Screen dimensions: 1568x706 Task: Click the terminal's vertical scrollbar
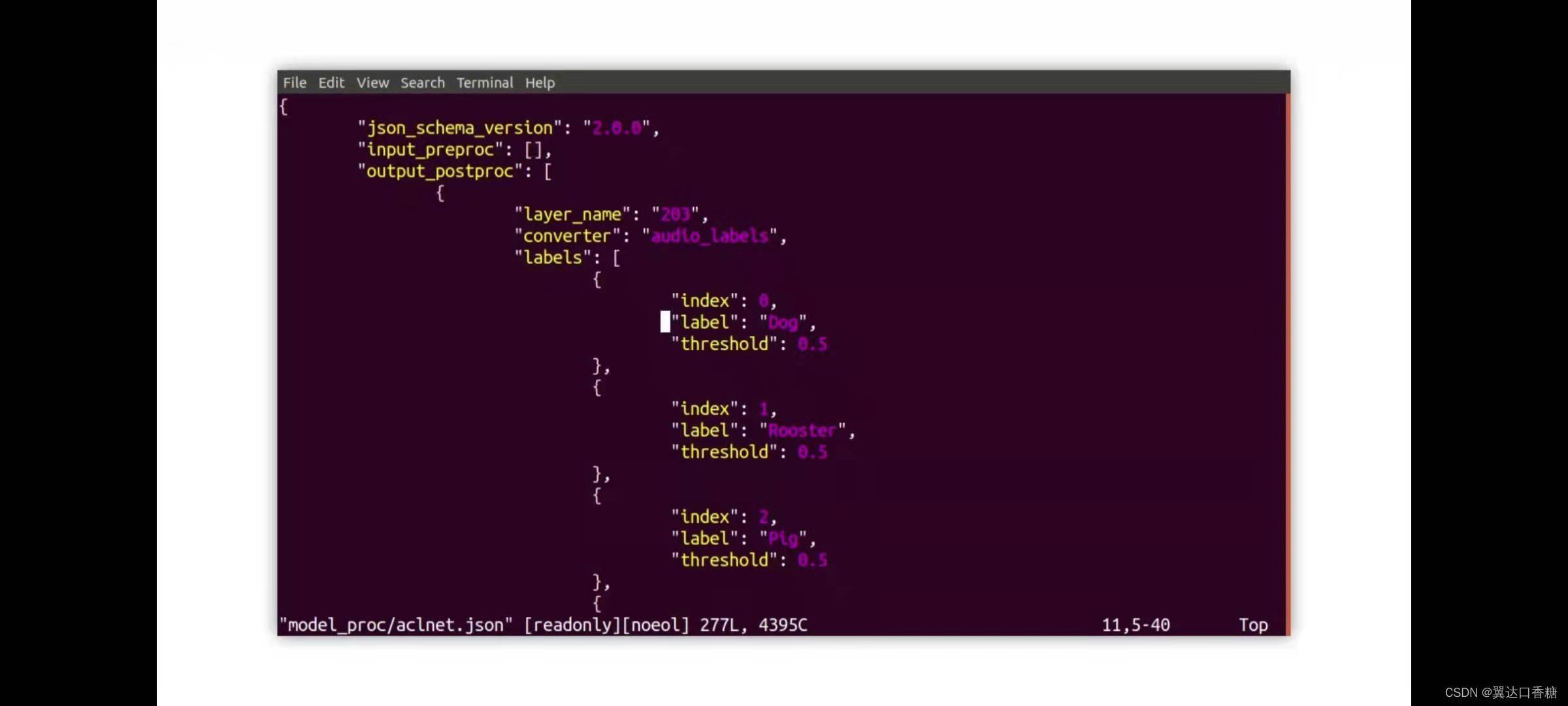click(1288, 364)
